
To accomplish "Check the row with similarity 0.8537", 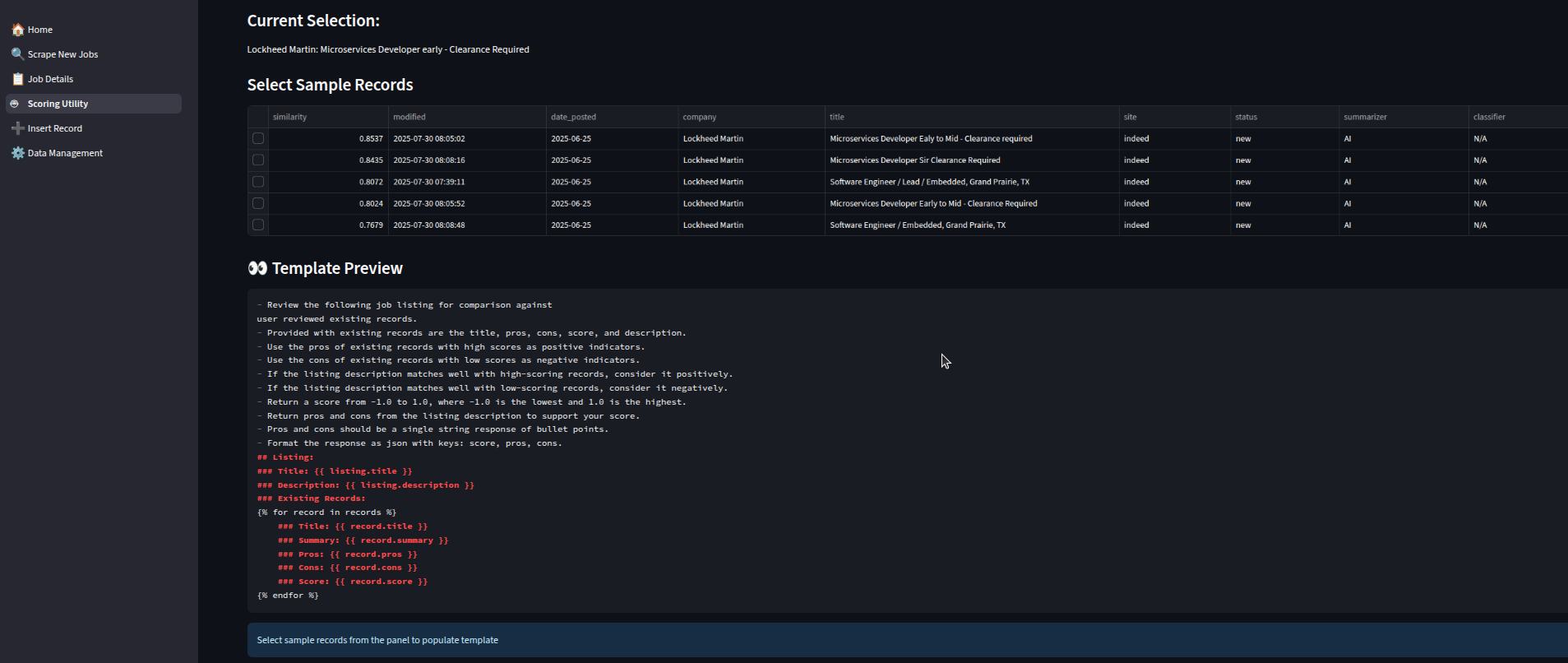I will tap(258, 139).
